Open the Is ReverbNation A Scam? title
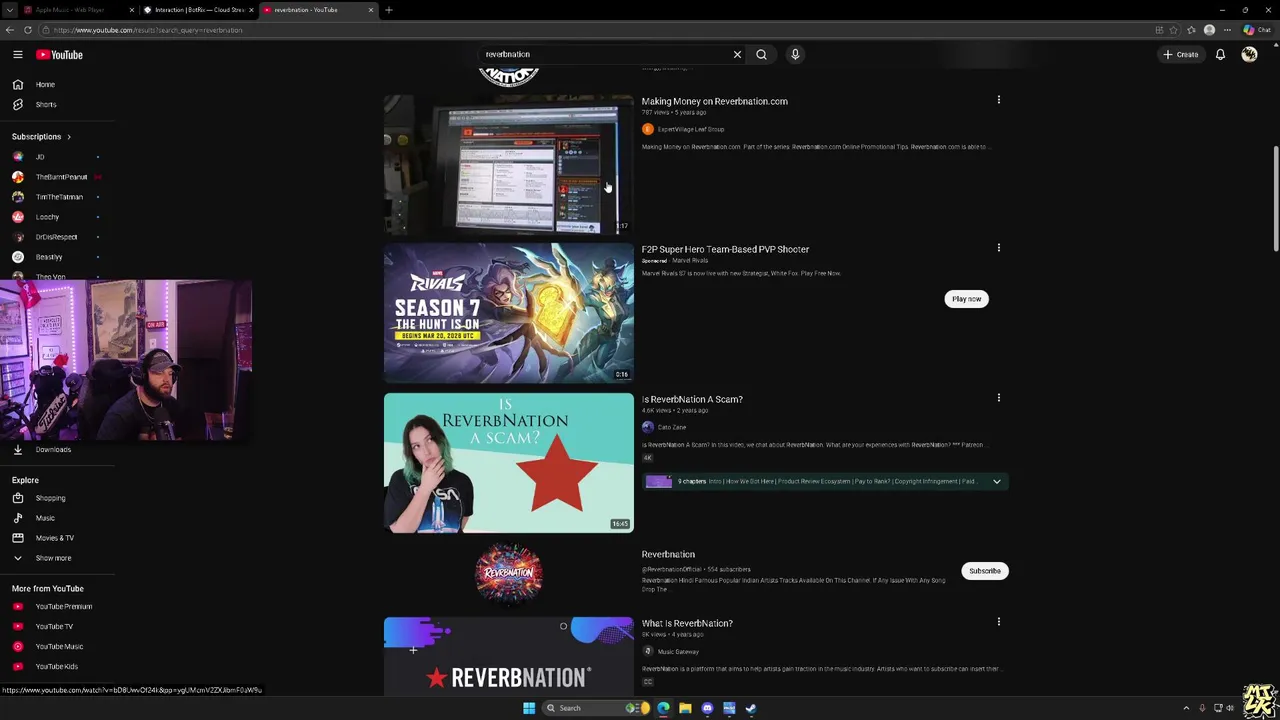Viewport: 1280px width, 720px height. tap(692, 399)
